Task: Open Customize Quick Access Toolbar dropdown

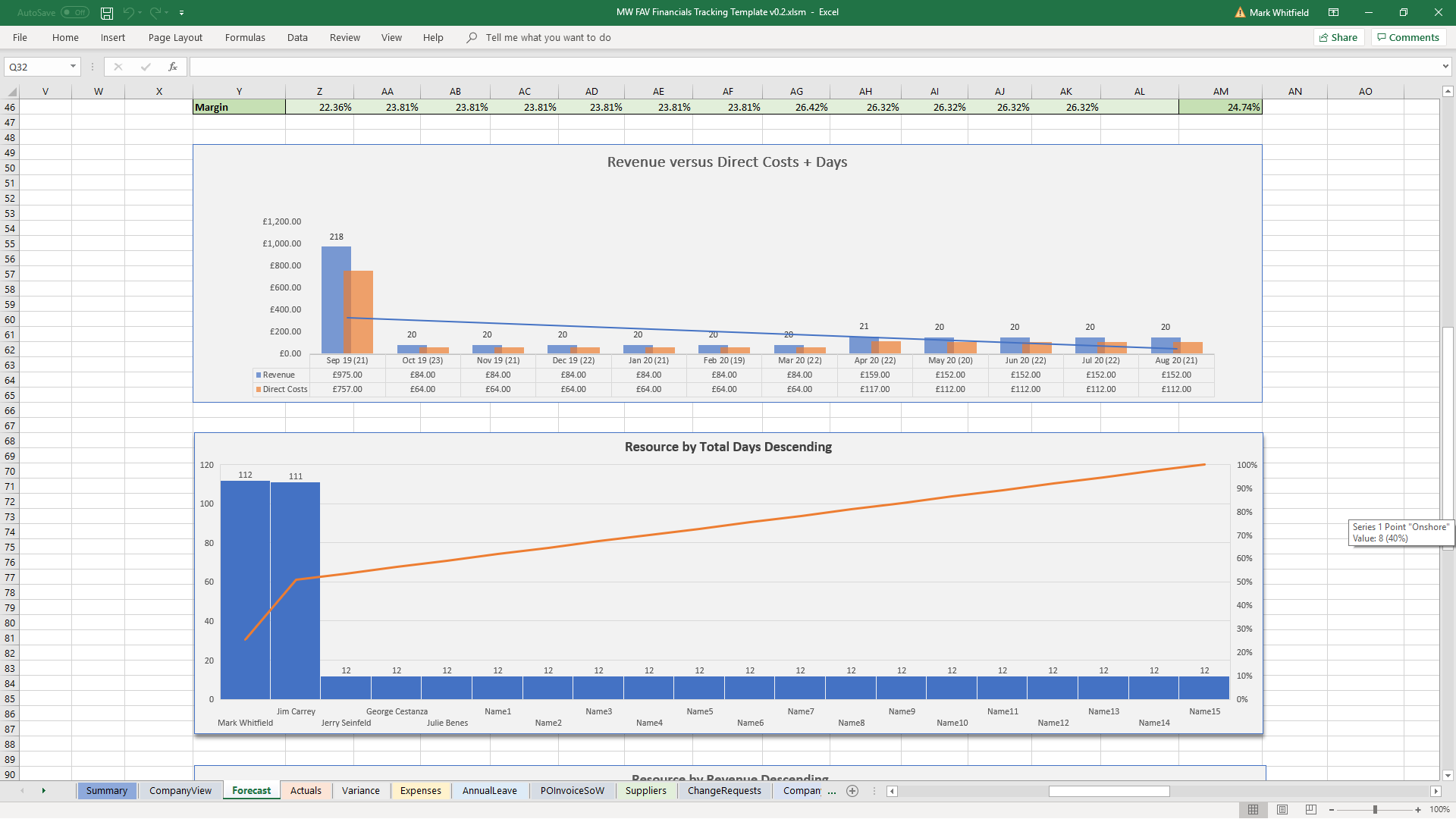Action: tap(182, 13)
